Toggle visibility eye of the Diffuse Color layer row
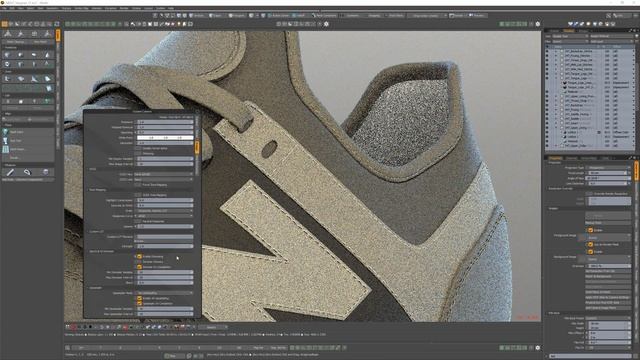This screenshot has height=360, width=640. 548,132
